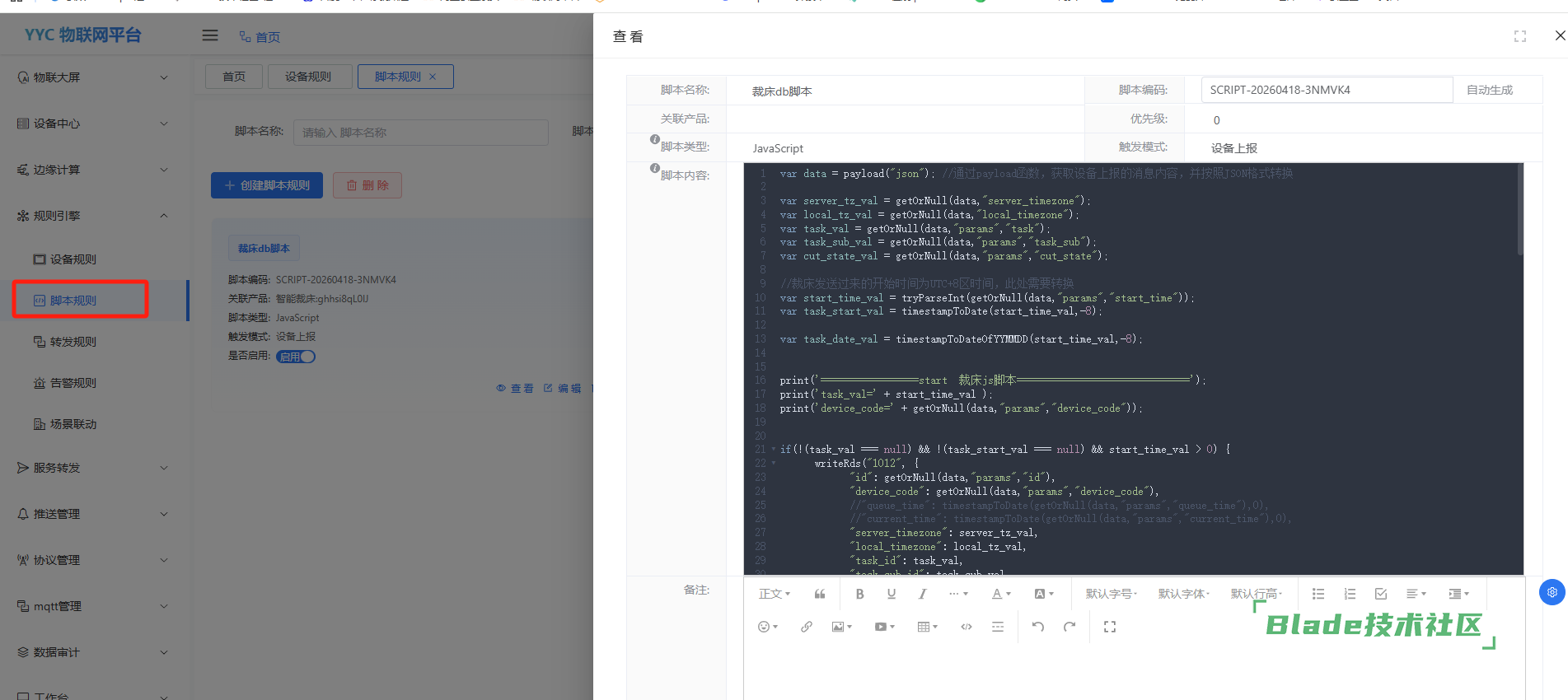Click the blue settings gear at right edge

1552,592
